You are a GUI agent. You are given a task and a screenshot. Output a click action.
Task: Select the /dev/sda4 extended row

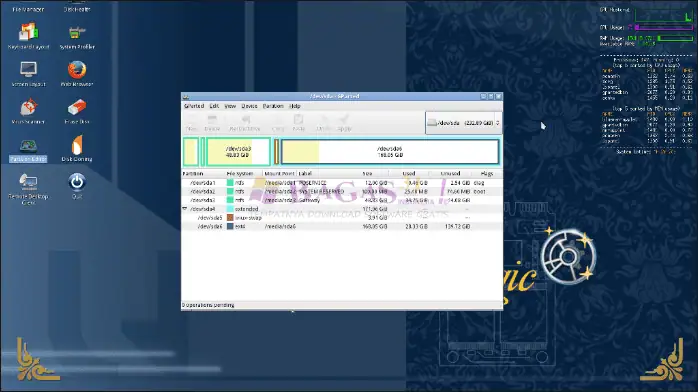coord(342,209)
